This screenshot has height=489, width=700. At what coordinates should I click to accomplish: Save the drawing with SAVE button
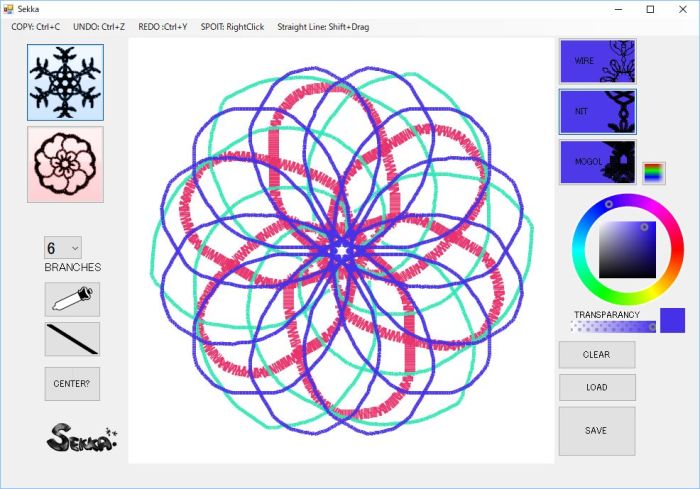[x=596, y=431]
